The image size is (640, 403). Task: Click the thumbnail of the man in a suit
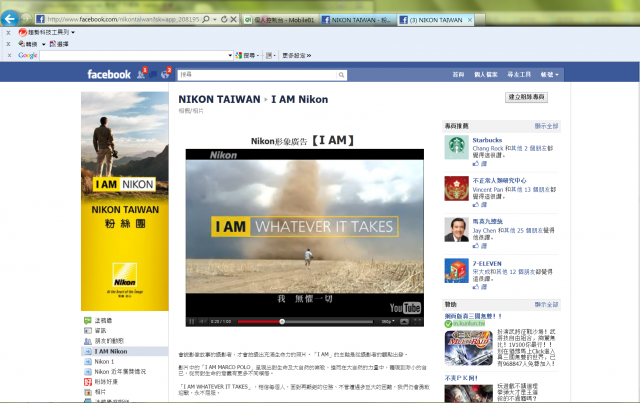pos(456,229)
